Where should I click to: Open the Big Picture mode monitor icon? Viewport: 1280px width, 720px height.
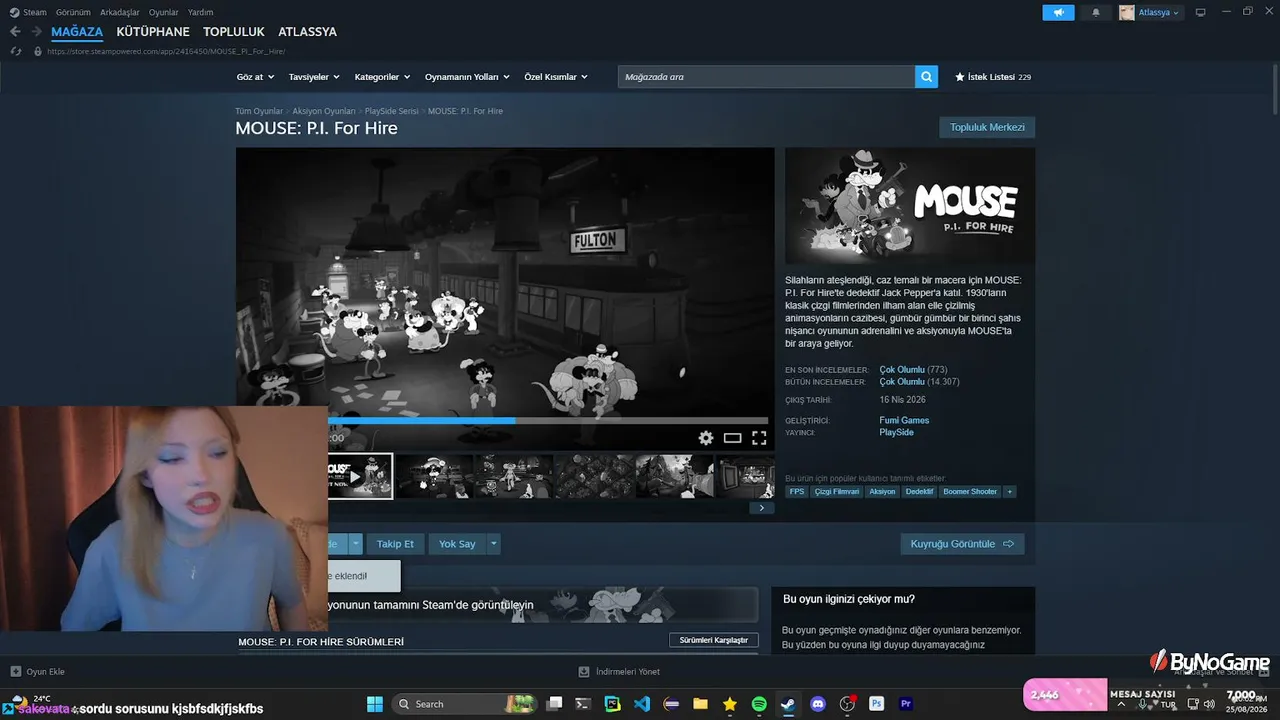tap(1200, 12)
